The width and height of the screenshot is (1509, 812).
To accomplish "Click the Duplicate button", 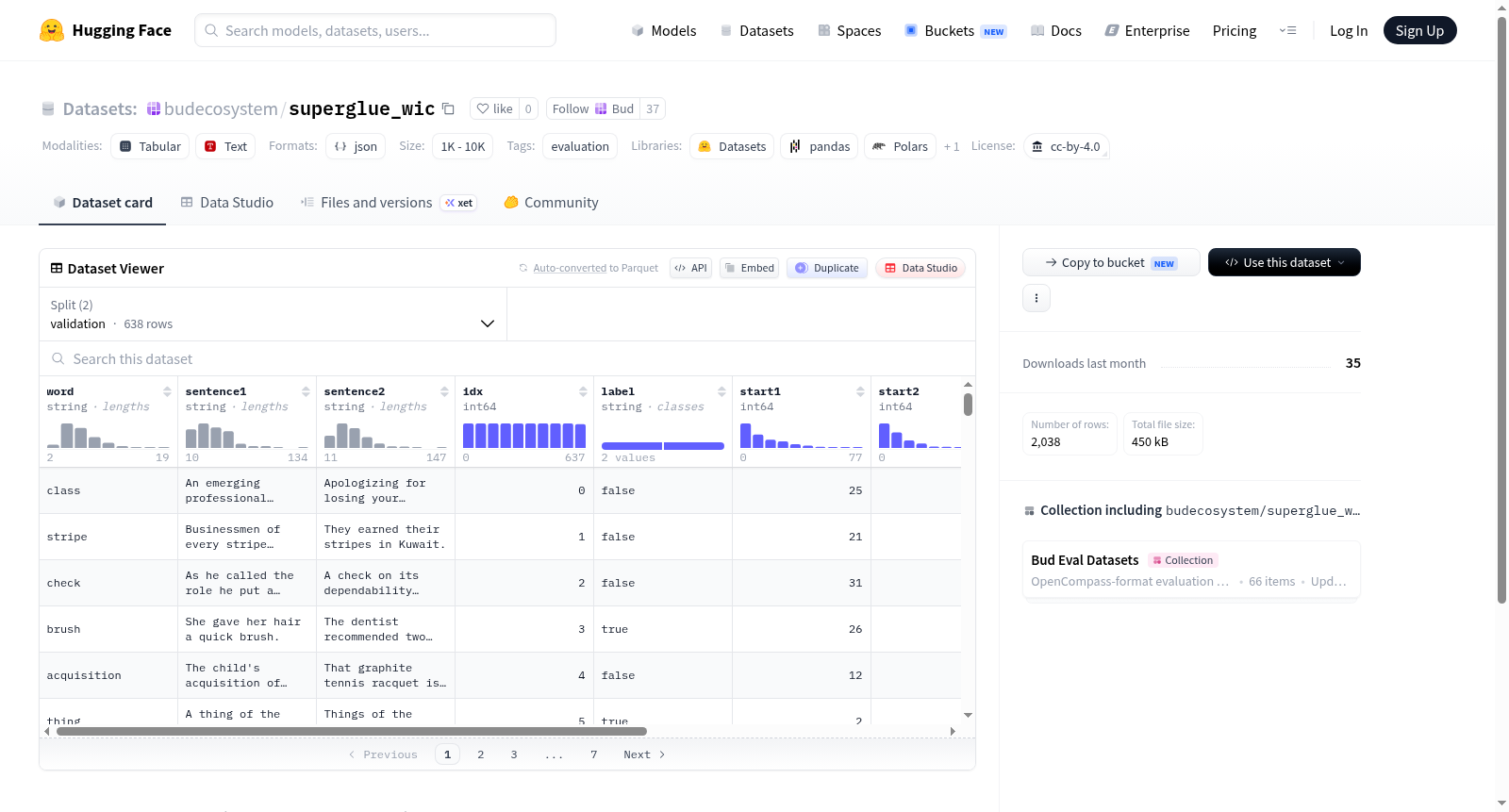I will coord(827,268).
